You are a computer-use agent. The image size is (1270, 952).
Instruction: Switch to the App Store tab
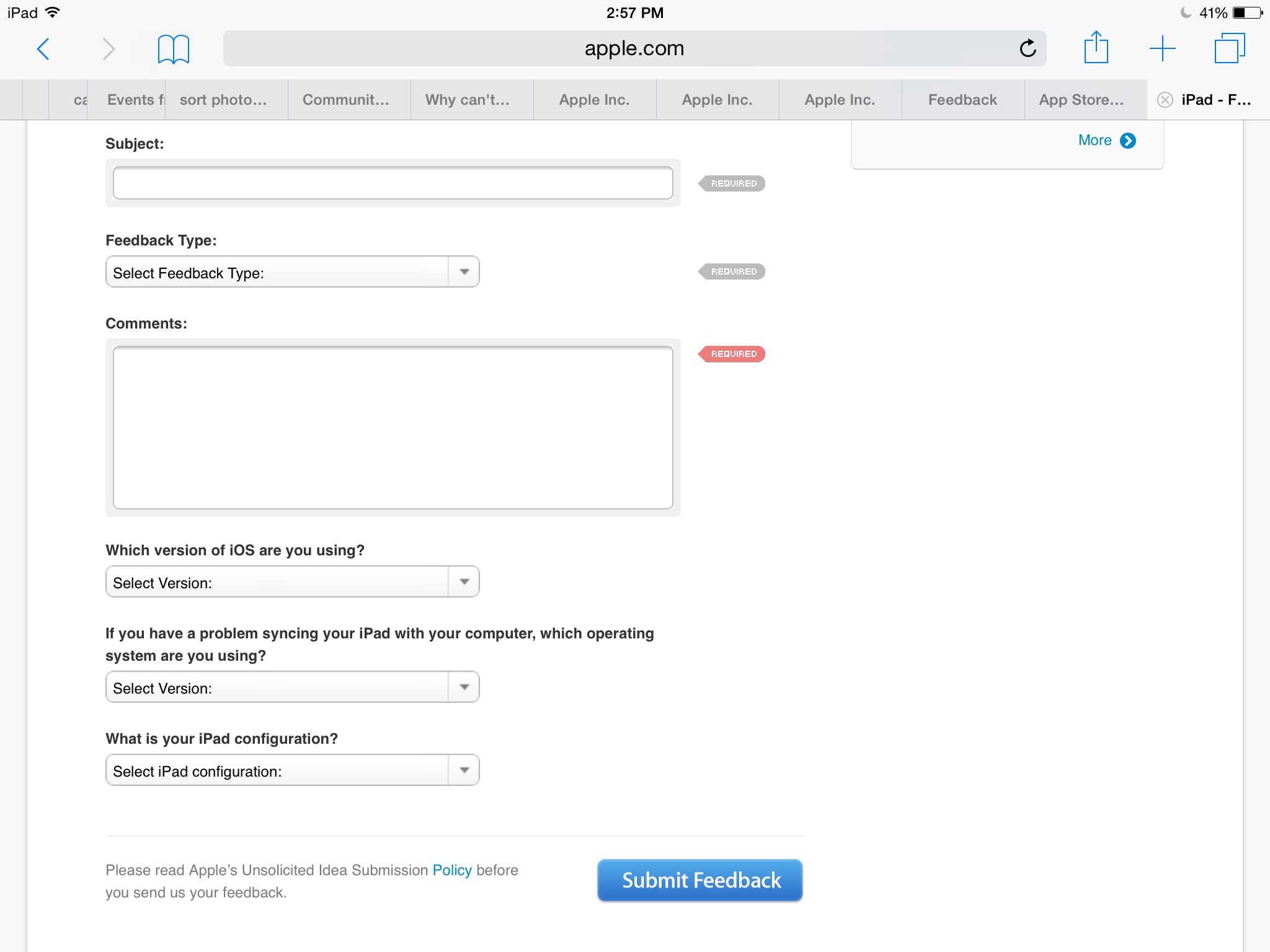[x=1081, y=100]
